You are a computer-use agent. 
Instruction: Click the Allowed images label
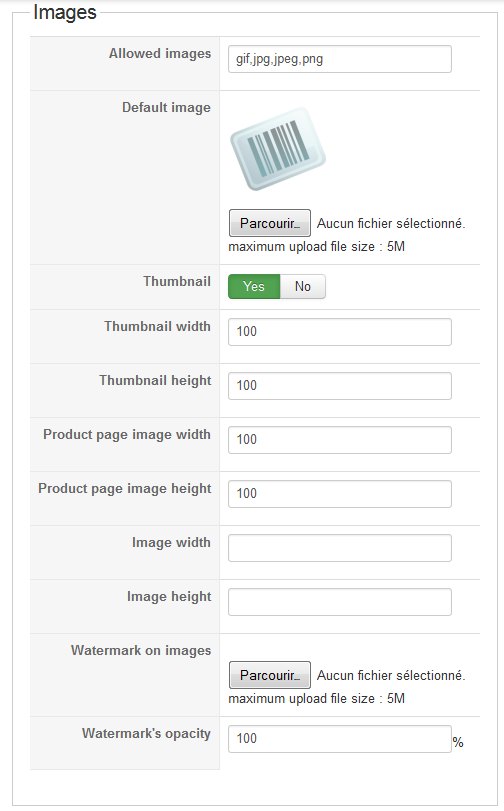pos(160,54)
